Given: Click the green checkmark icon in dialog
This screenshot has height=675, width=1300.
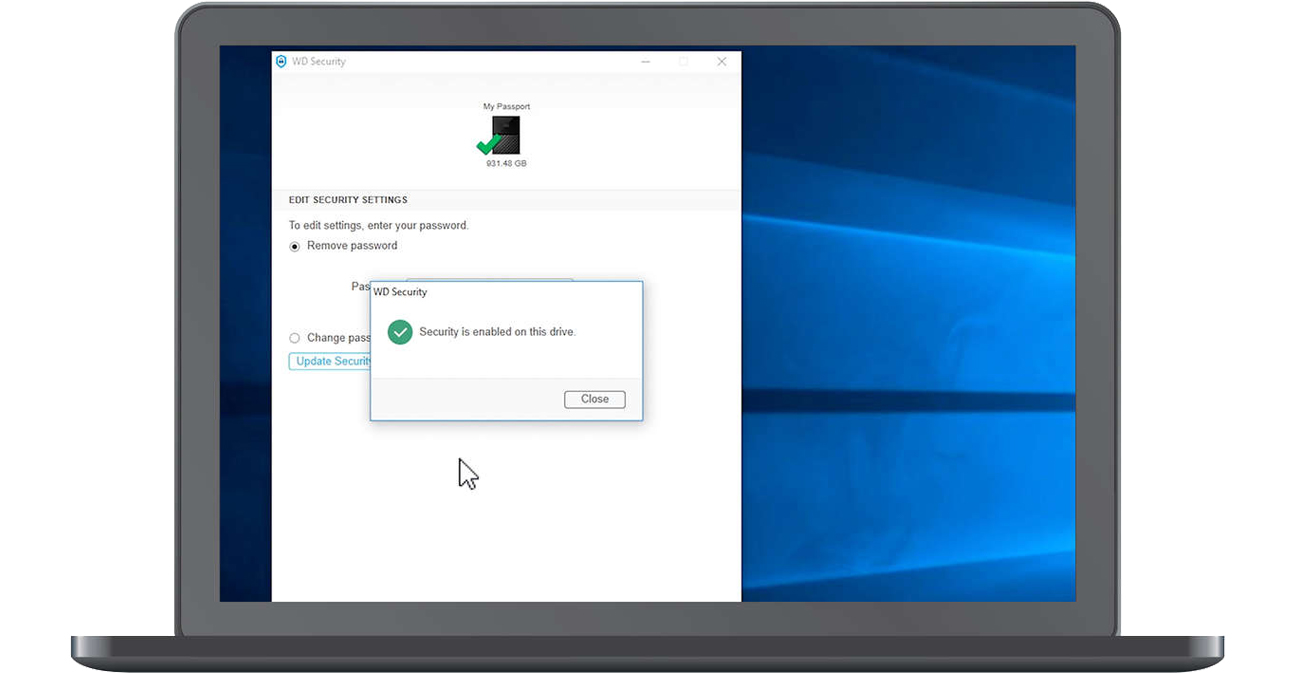Looking at the screenshot, I should 400,332.
